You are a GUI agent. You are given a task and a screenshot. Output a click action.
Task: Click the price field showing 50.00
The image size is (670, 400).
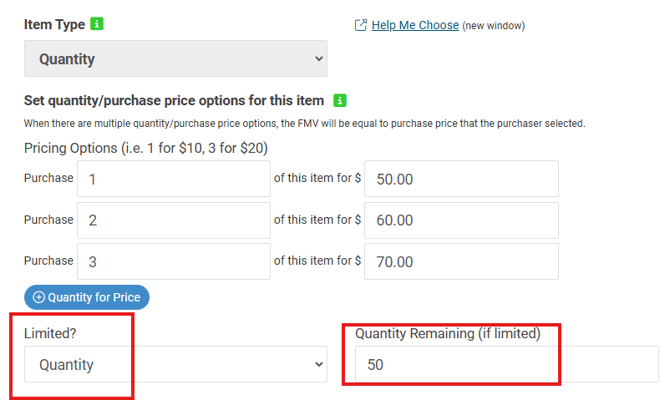(461, 180)
